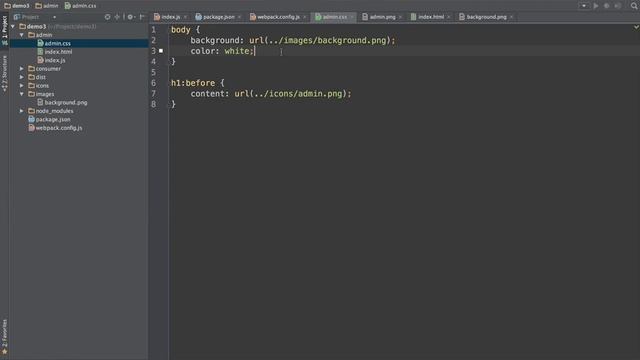Close the package.json editor tab
The image size is (640, 360).
pos(239,17)
